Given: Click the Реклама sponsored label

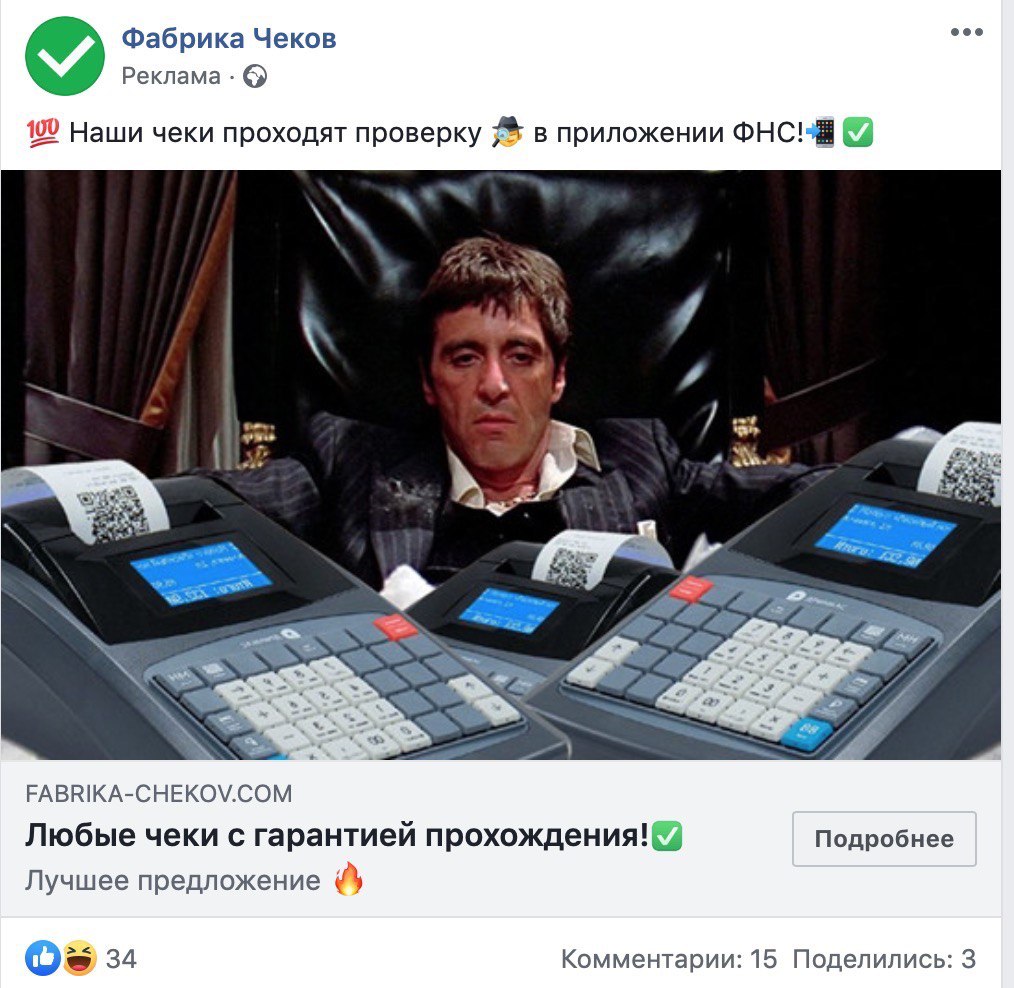Looking at the screenshot, I should click(x=171, y=76).
